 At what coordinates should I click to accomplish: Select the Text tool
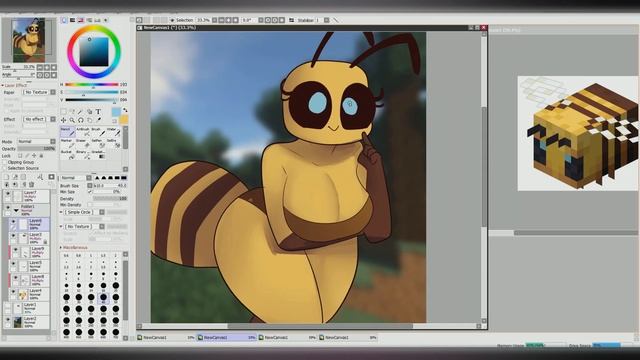click(x=98, y=111)
